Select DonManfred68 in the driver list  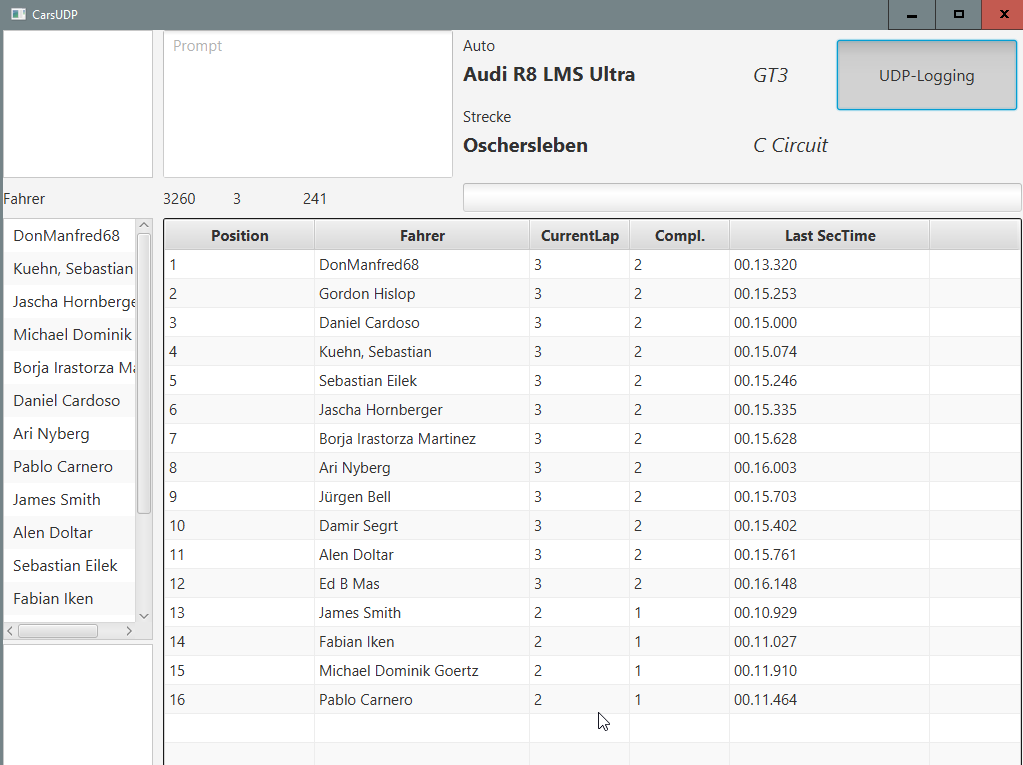66,236
